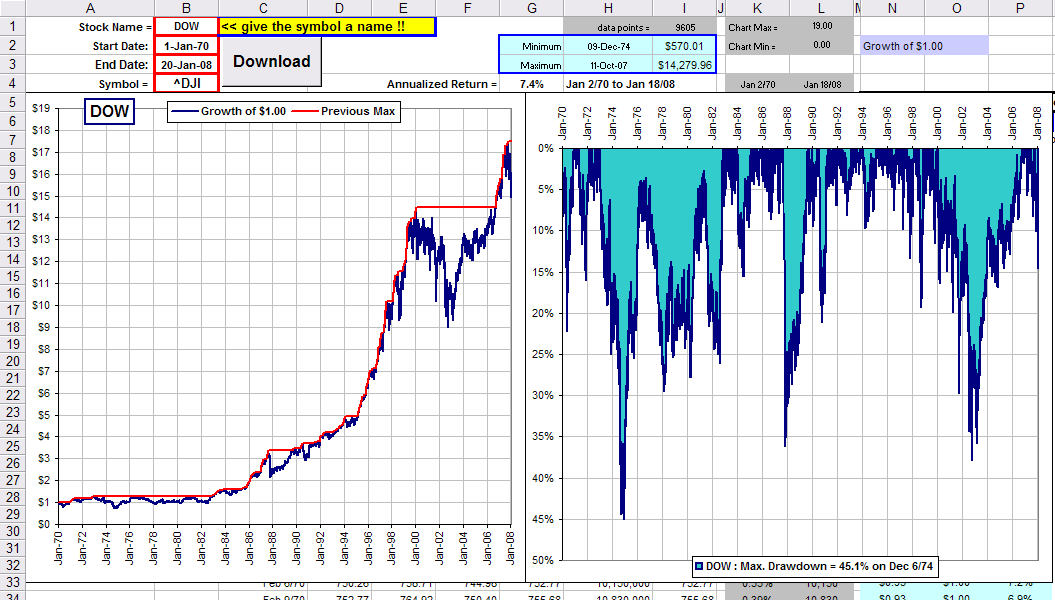Click the 'Growth of $1.00' cell in column N
Image resolution: width=1055 pixels, height=600 pixels.
pyautogui.click(x=924, y=46)
